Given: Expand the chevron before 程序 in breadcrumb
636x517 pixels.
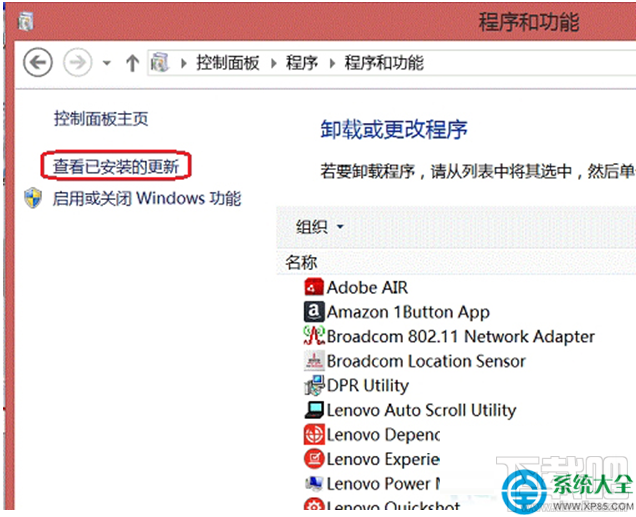Looking at the screenshot, I should click(x=274, y=63).
